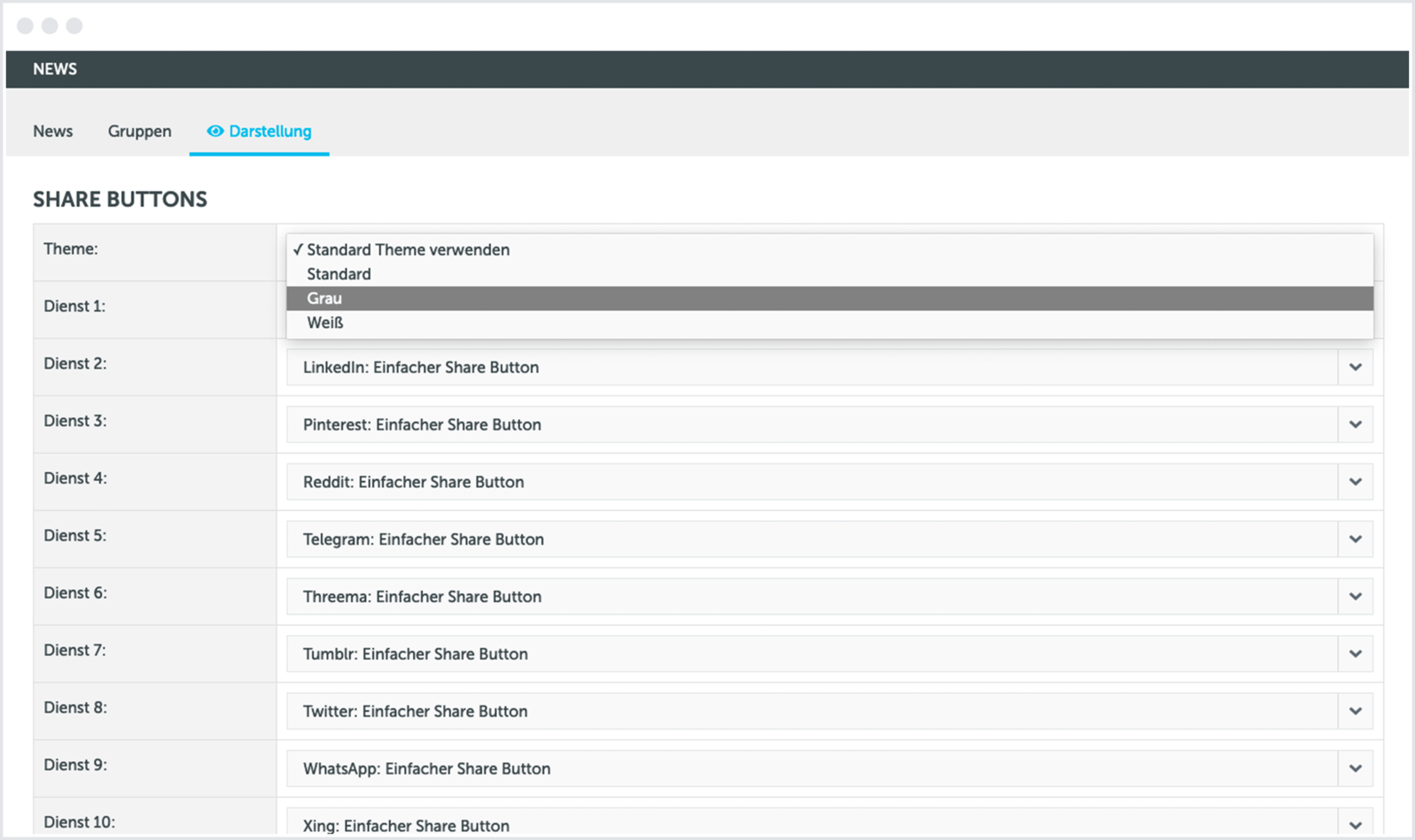This screenshot has height=840, width=1415.
Task: Click the Dienst 5 Telegram chevron arrow
Action: 1355,539
